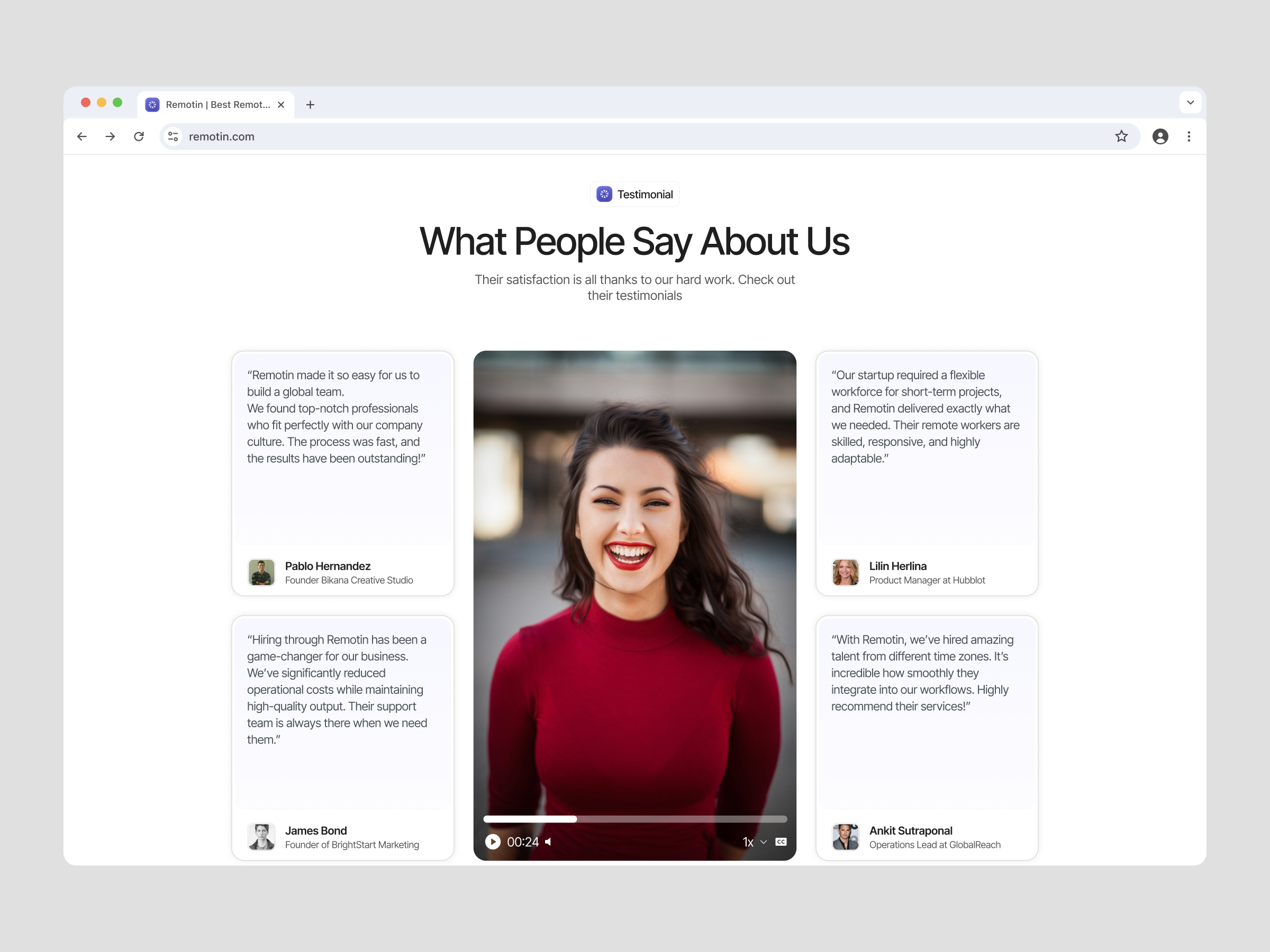Click the What People Say About Us heading

[x=634, y=241]
